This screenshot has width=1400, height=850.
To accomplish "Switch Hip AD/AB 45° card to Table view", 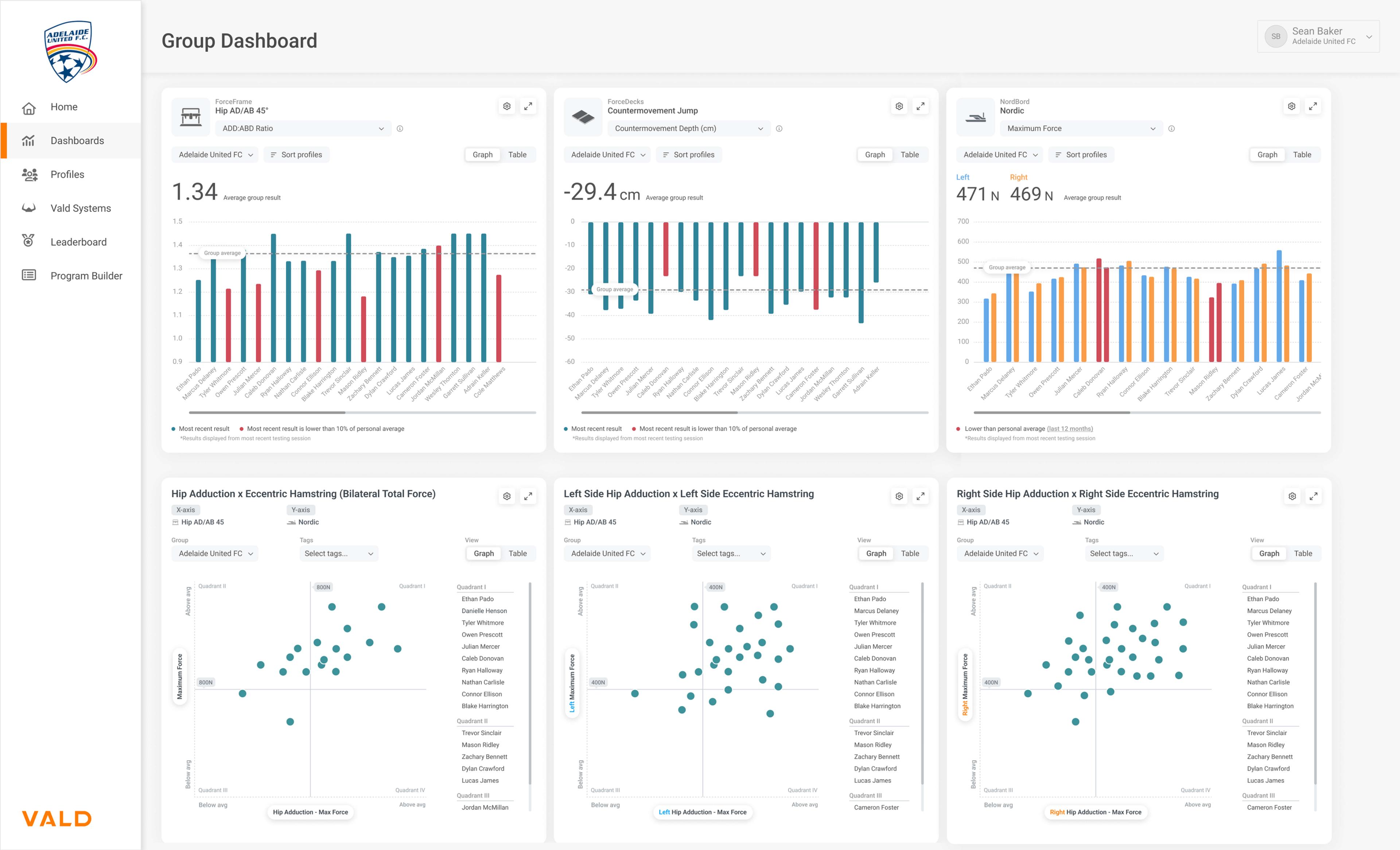I will tap(517, 155).
